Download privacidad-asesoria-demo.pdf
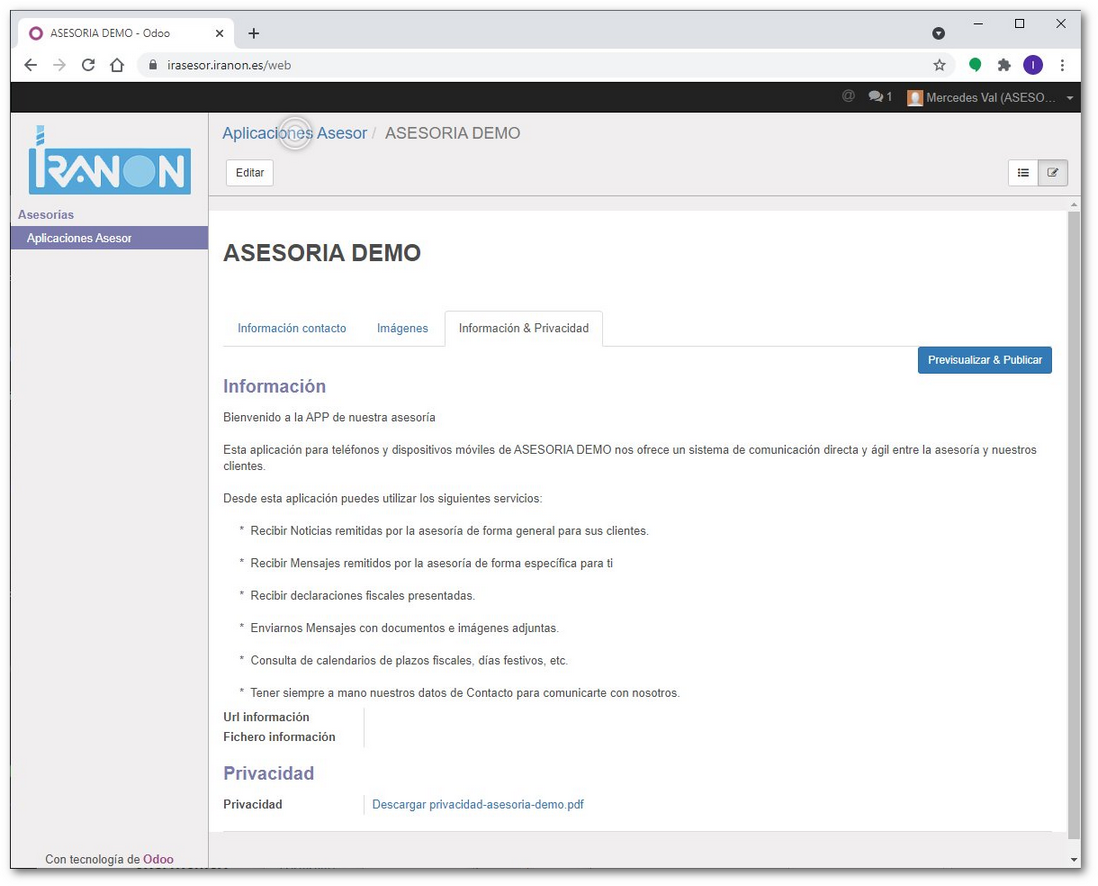This screenshot has height=886, width=1098. coord(478,804)
